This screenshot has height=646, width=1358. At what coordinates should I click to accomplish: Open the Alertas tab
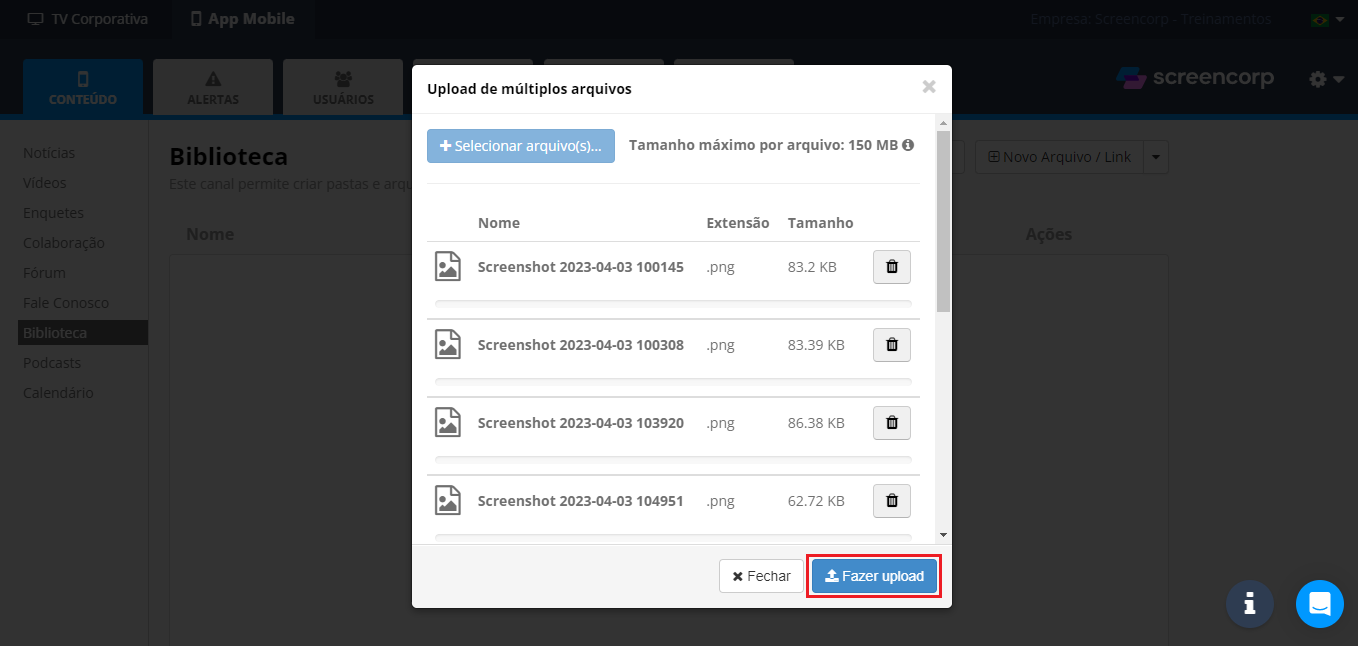[213, 87]
